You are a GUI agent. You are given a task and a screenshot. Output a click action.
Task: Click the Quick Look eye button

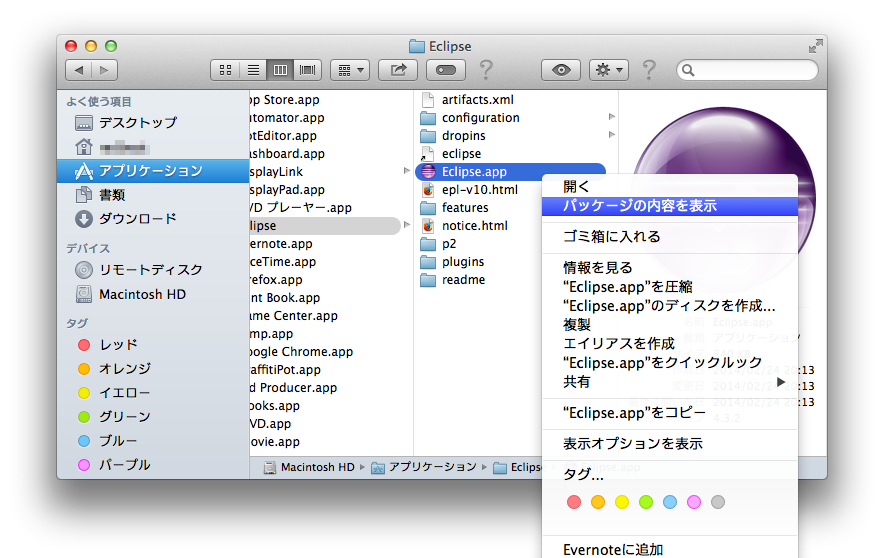(x=561, y=70)
